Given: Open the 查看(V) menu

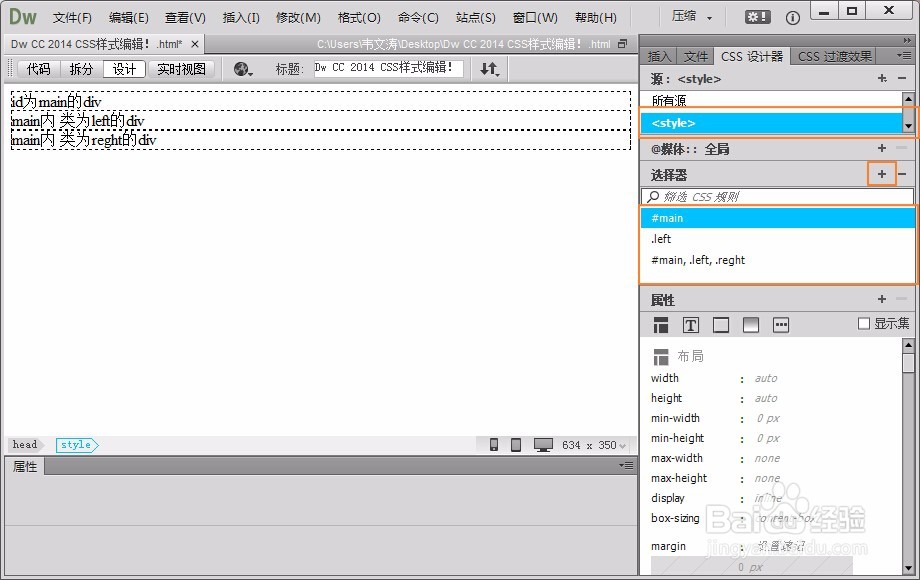Looking at the screenshot, I should point(185,18).
